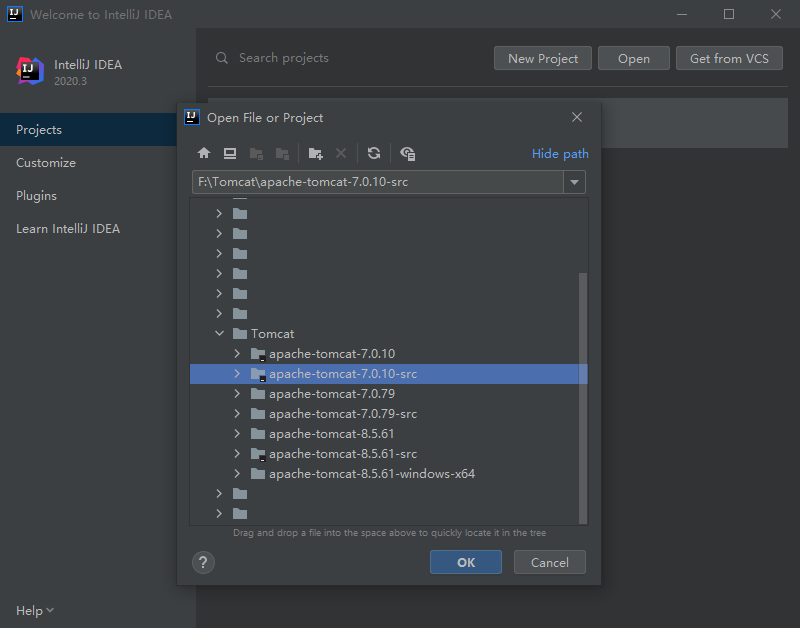Click the help question mark button
800x628 pixels.
pos(203,562)
